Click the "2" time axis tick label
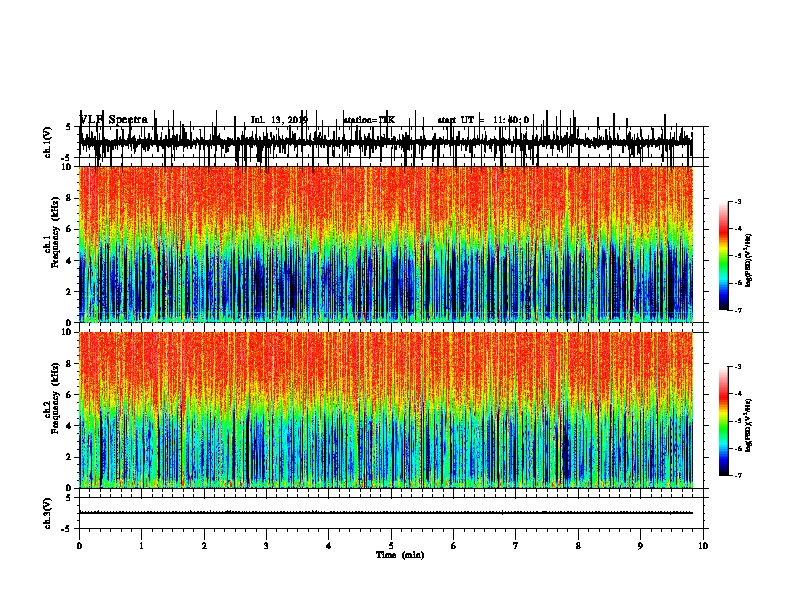Viewport: 792px width, 612px height. pyautogui.click(x=204, y=546)
